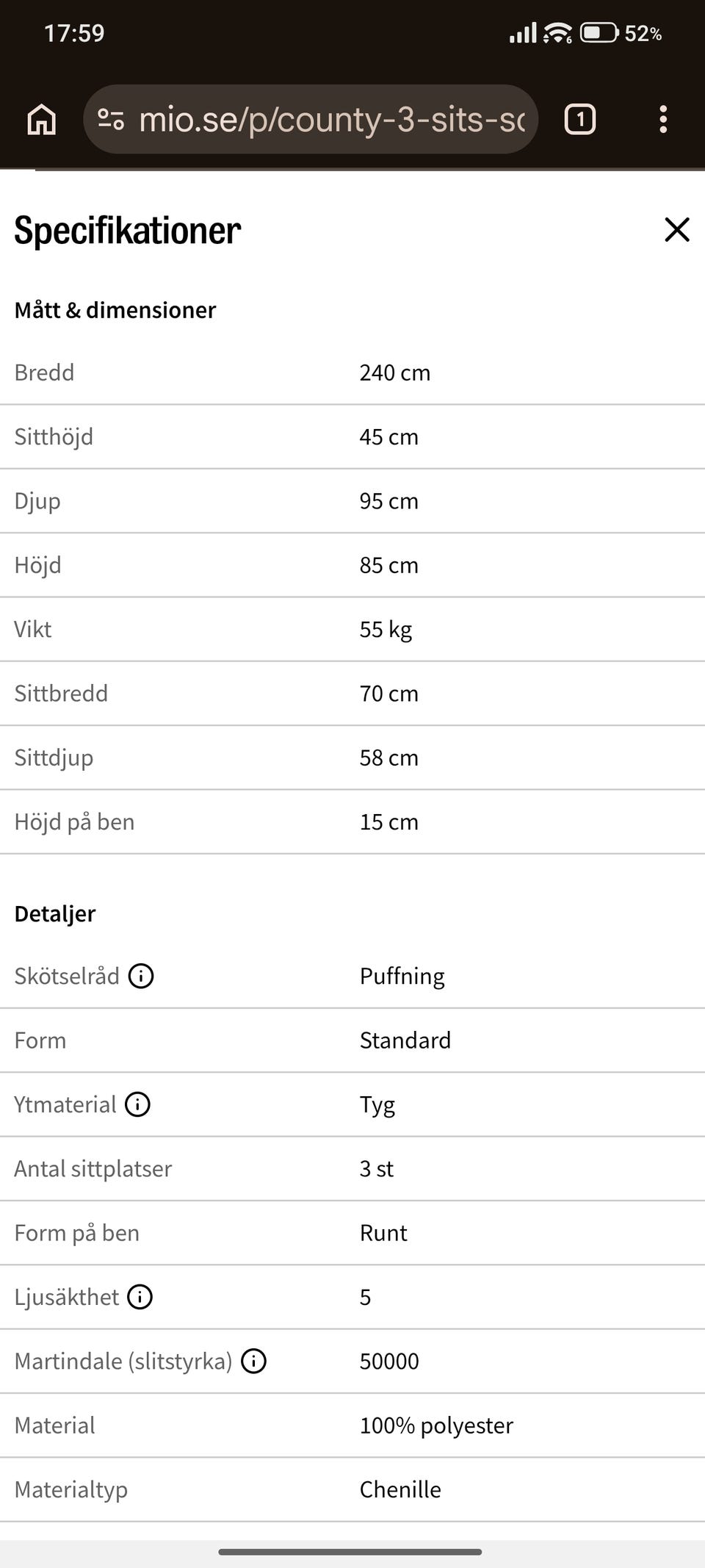Tap the Vikt 55 kg row

[x=352, y=630]
